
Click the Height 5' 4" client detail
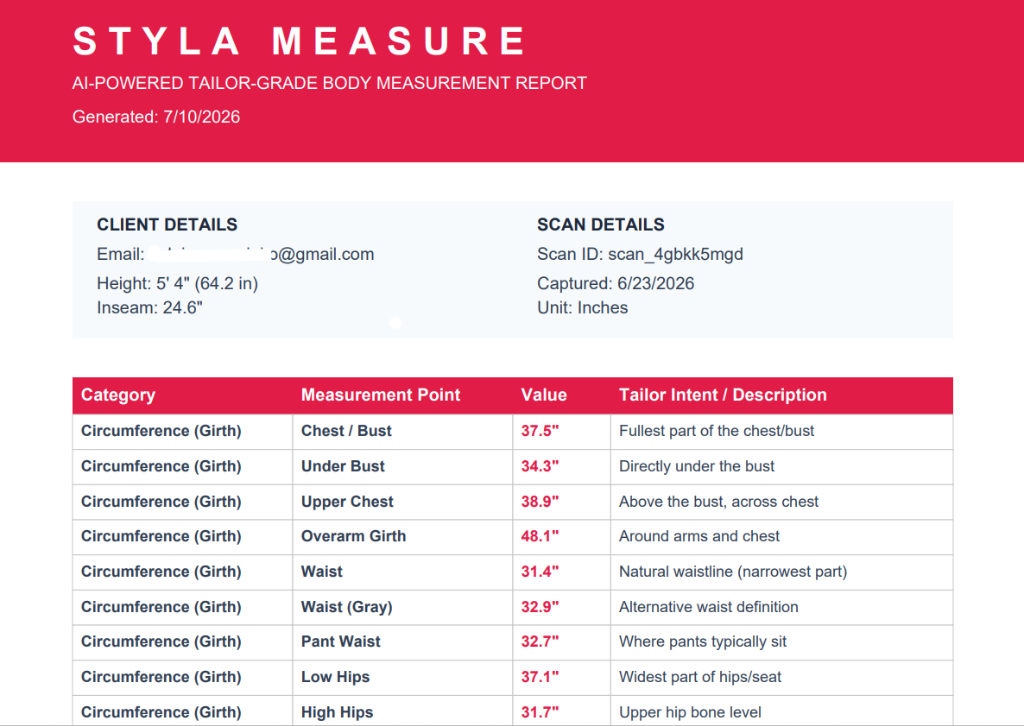(x=178, y=283)
